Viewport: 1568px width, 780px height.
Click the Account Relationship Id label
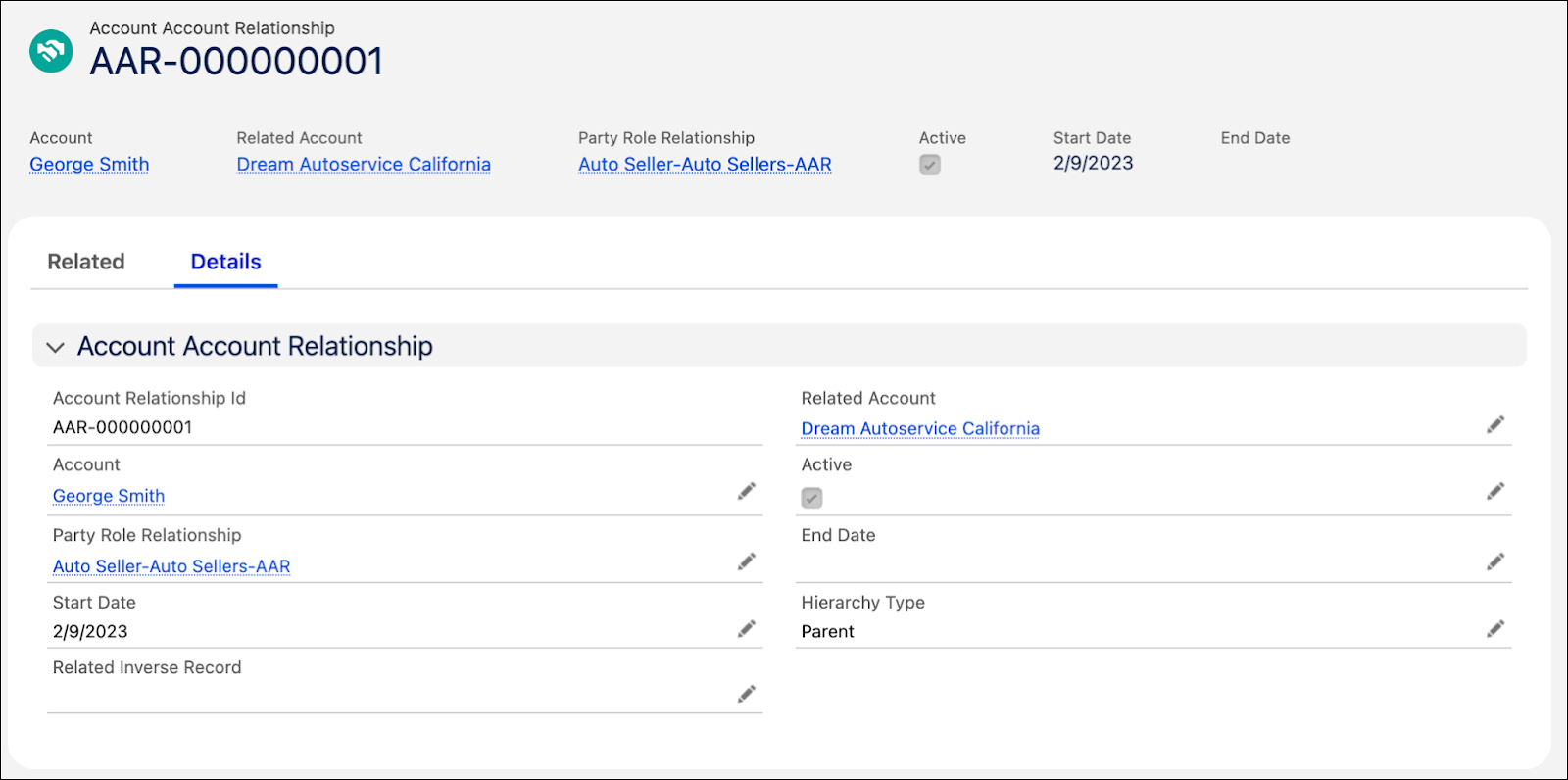pyautogui.click(x=149, y=398)
